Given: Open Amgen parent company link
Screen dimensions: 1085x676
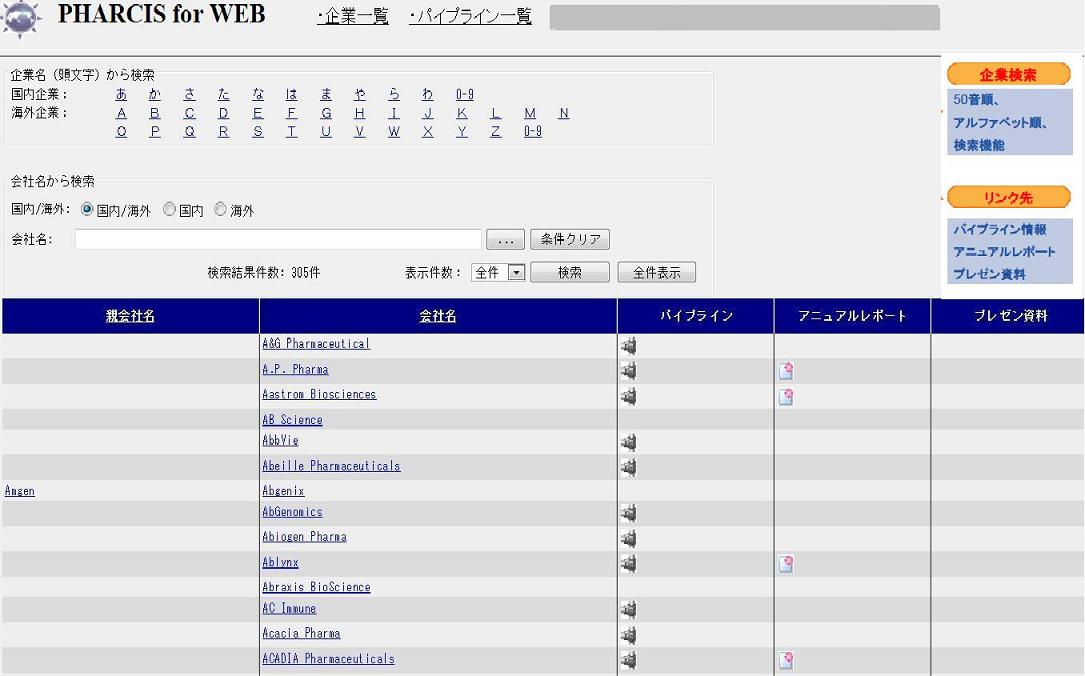Looking at the screenshot, I should (x=19, y=491).
